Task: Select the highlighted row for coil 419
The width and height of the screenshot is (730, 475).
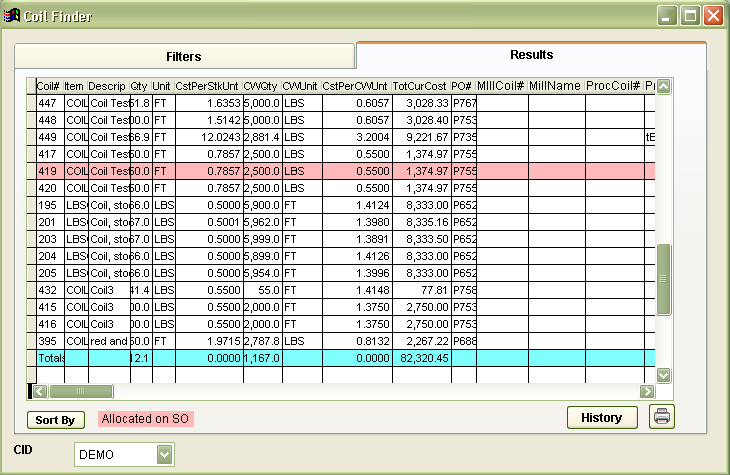Action: tap(340, 172)
